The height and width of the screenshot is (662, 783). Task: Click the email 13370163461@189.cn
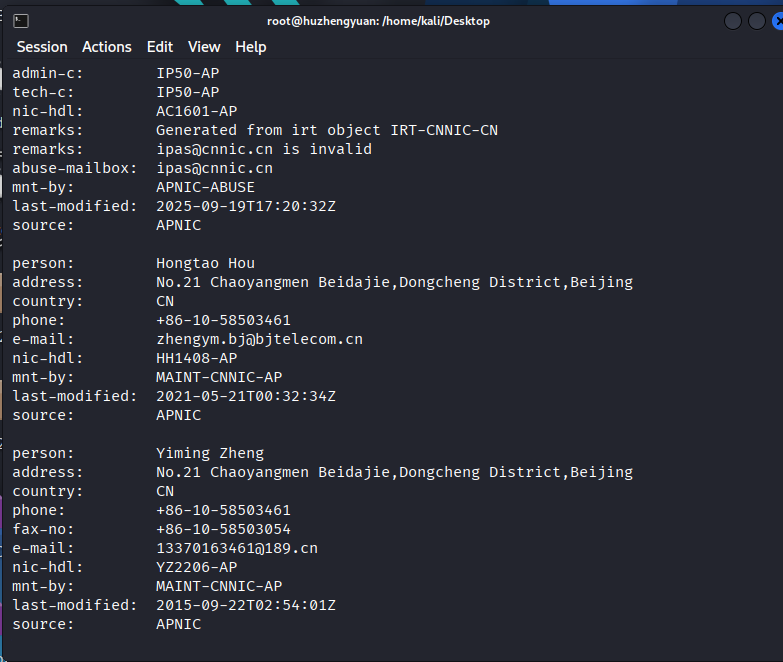[x=237, y=548]
